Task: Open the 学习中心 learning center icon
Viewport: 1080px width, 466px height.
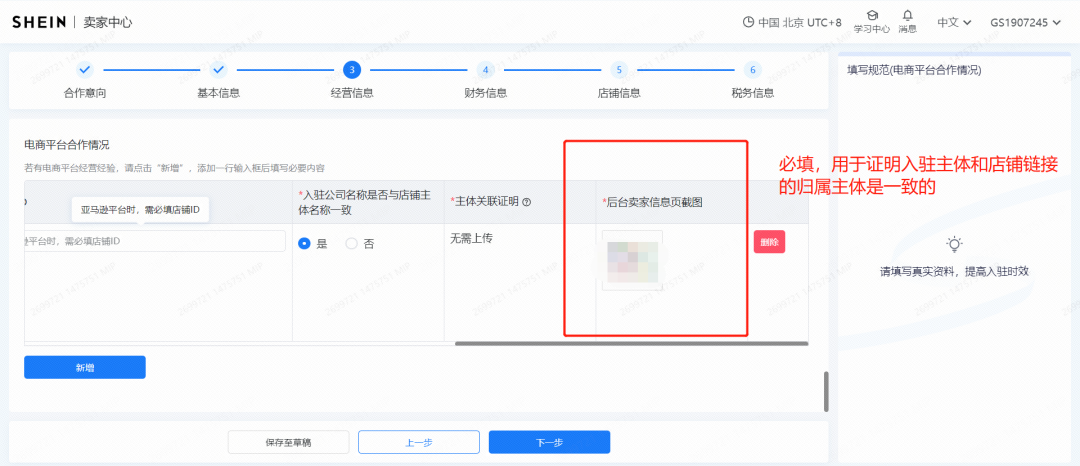Action: [x=872, y=16]
